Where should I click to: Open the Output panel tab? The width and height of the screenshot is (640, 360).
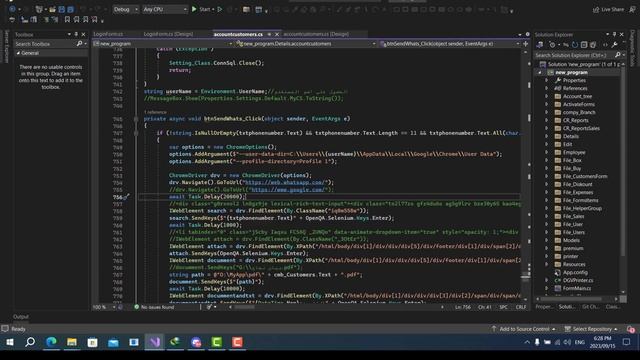tap(21, 317)
